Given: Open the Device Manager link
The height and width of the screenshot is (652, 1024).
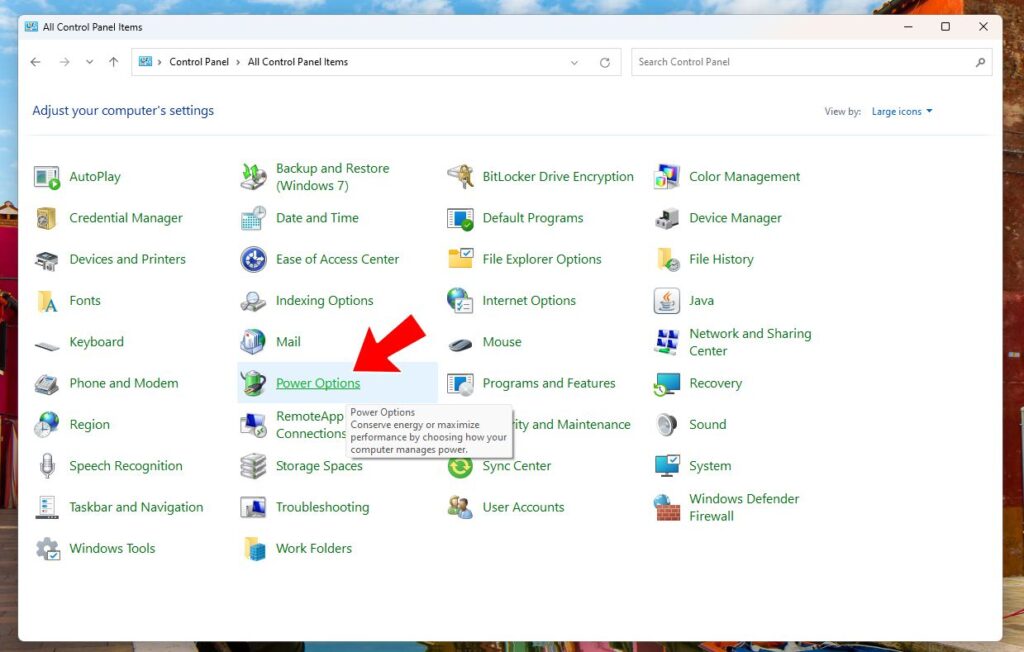Looking at the screenshot, I should tap(735, 218).
